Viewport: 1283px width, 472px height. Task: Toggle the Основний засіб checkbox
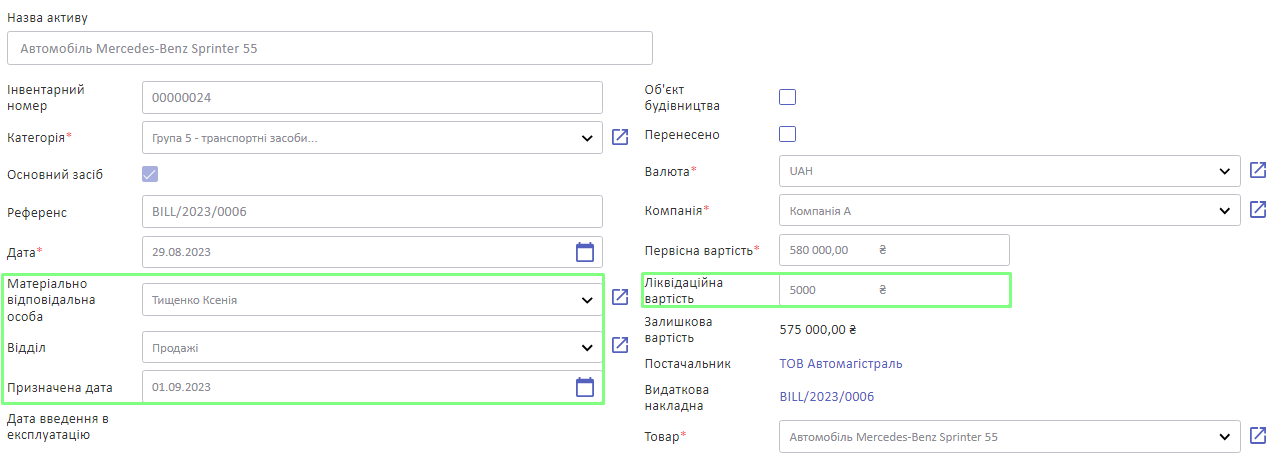pyautogui.click(x=150, y=174)
